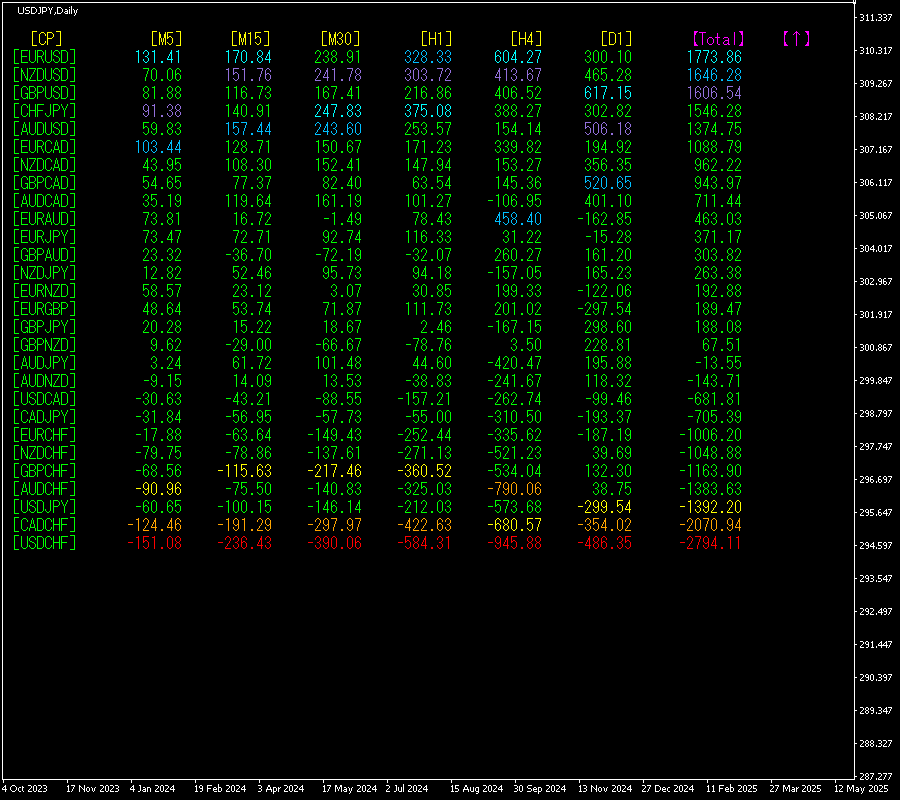Click NZDUSD total value 1646.28
900x800 pixels.
point(714,75)
